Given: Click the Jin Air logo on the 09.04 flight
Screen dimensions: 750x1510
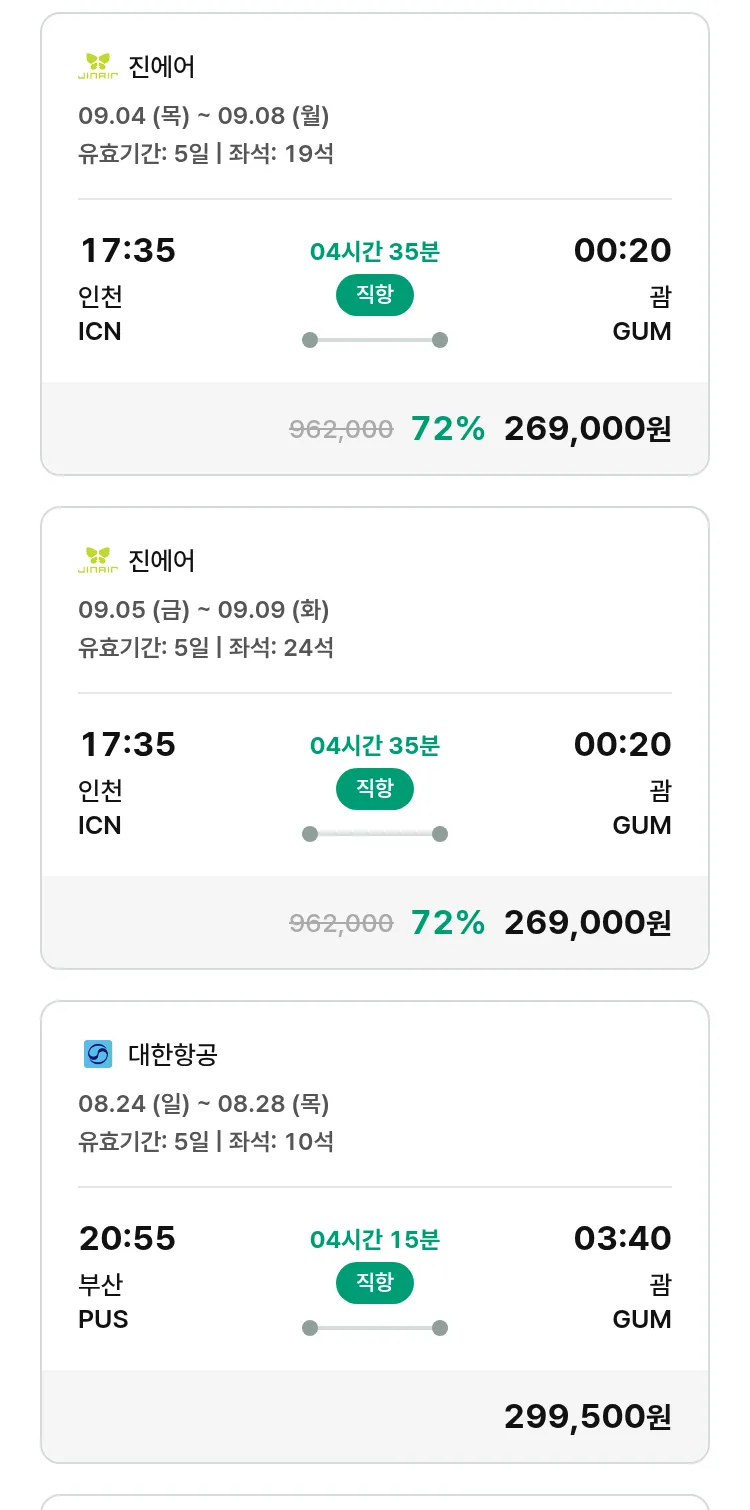Looking at the screenshot, I should tap(98, 67).
